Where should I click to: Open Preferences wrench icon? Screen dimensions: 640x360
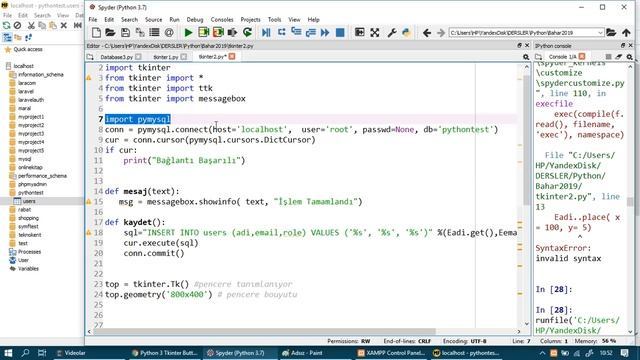[392, 33]
